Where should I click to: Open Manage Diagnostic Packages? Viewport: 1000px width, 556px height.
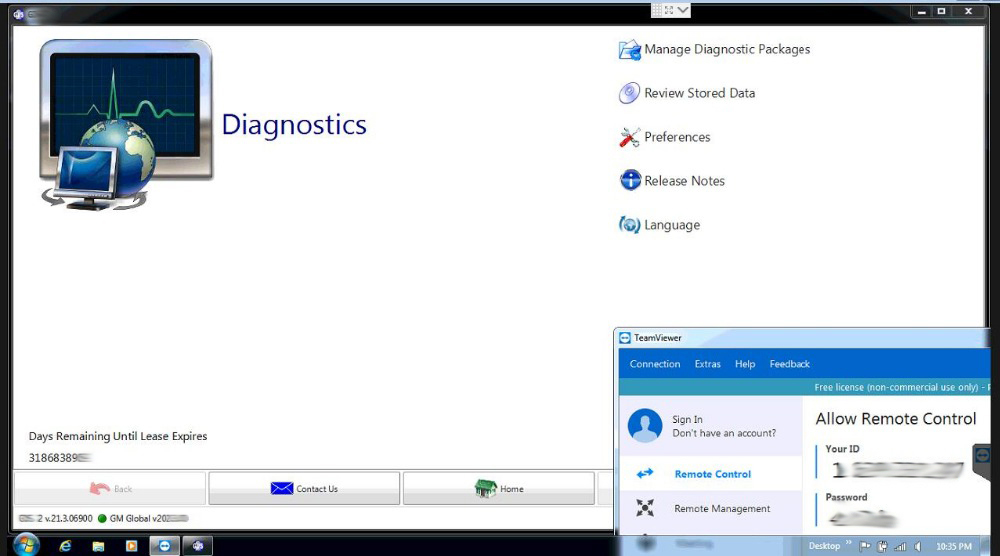click(714, 50)
